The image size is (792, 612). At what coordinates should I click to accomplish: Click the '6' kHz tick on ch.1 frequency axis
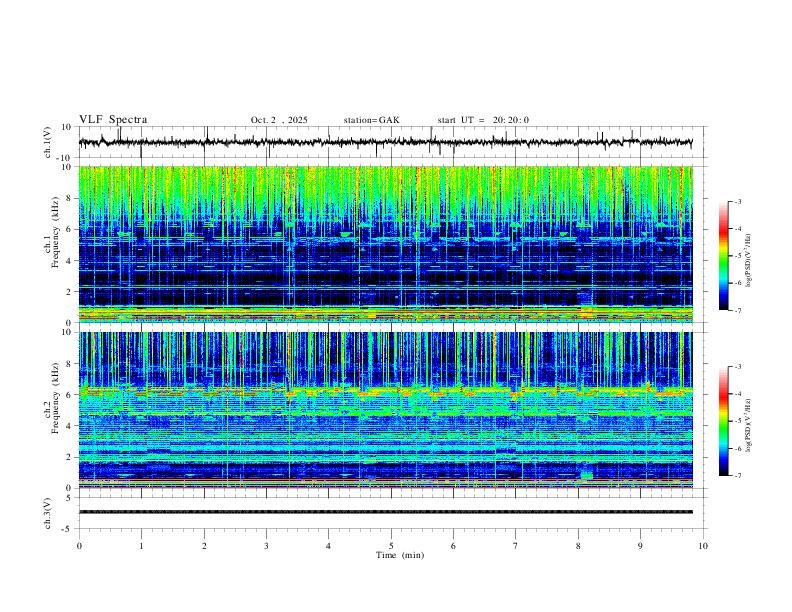69,229
